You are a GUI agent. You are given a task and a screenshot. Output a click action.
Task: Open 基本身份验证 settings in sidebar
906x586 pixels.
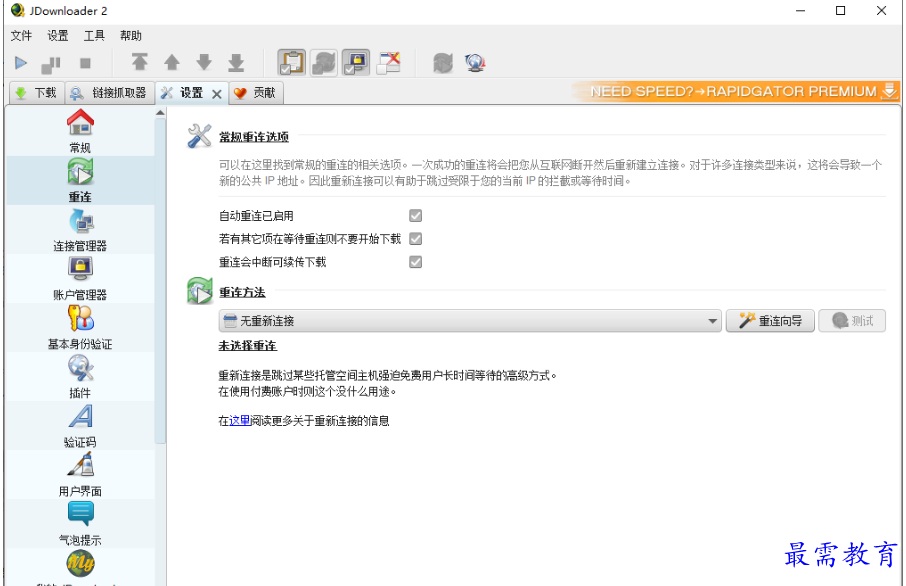coord(80,328)
